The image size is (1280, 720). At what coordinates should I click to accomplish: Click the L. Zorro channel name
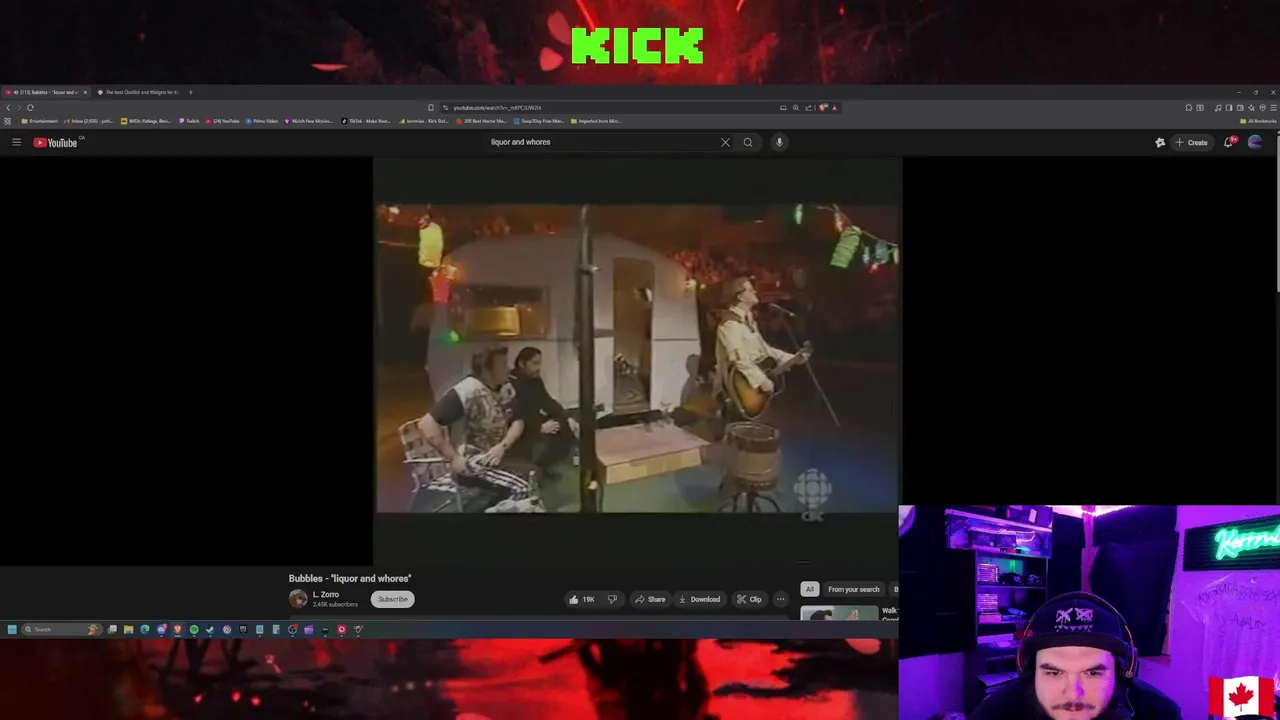[326, 595]
